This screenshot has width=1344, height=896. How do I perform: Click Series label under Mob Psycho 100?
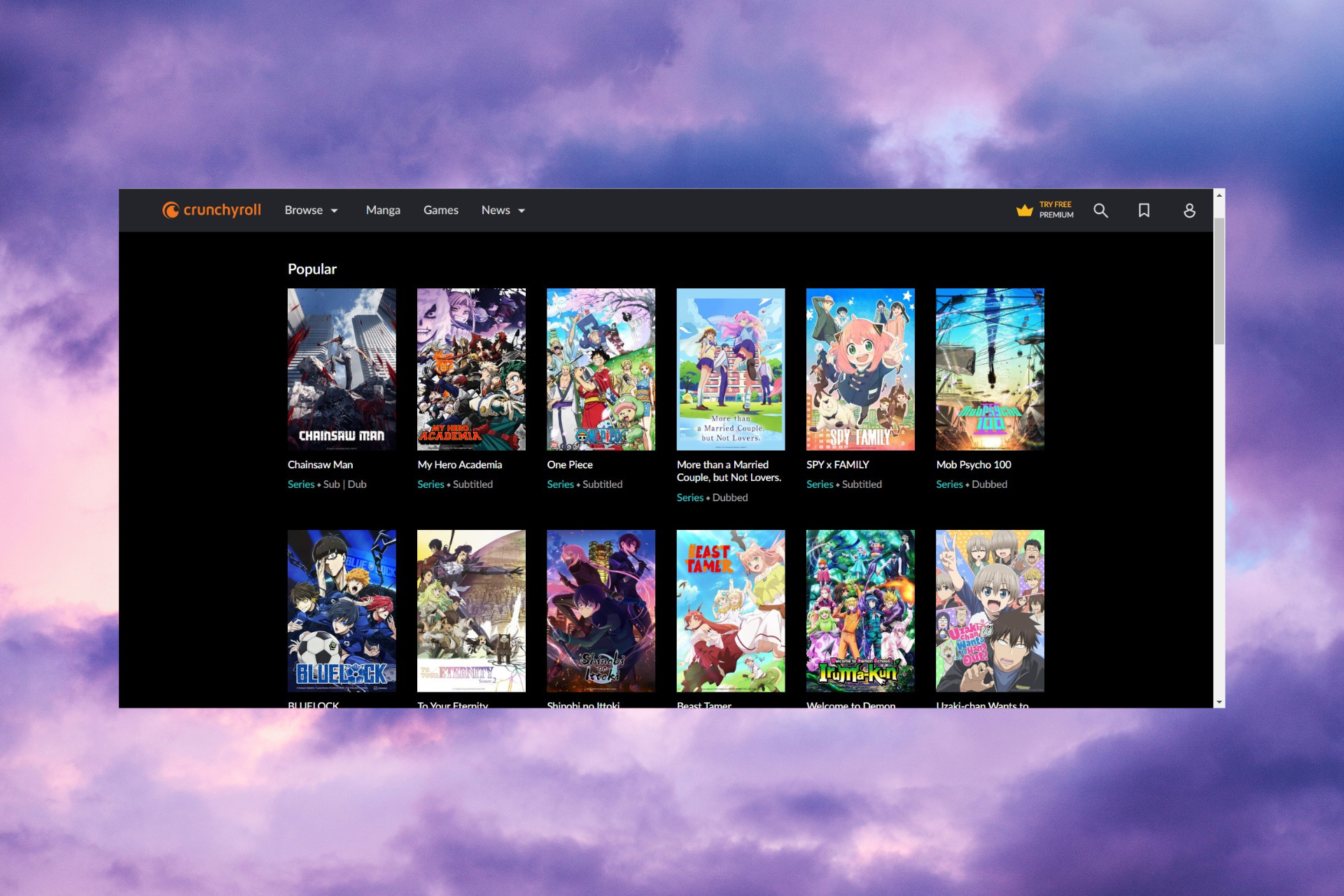click(x=949, y=484)
